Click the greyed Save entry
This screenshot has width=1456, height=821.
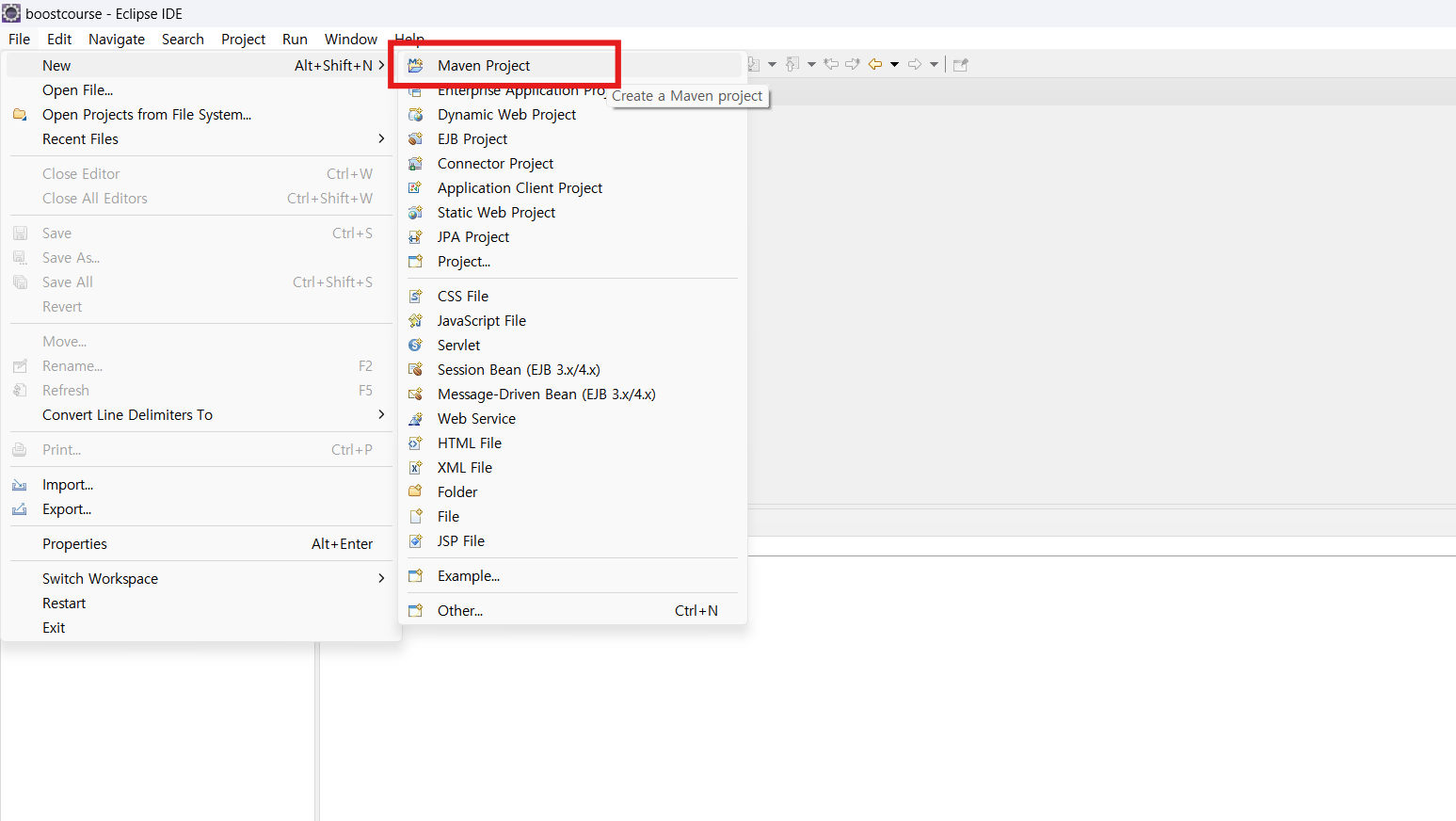[200, 233]
